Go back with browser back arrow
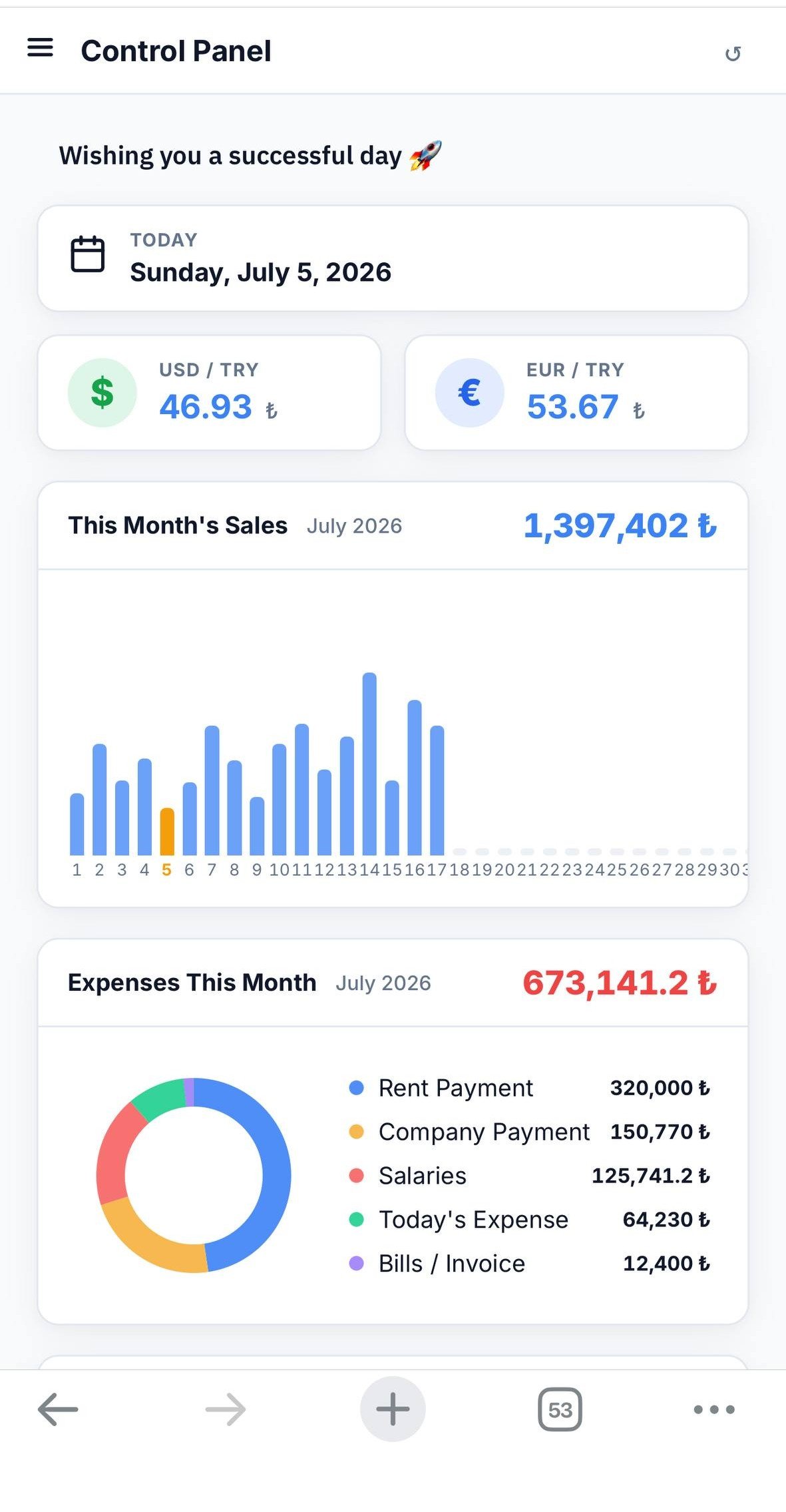The width and height of the screenshot is (786, 1512). 58,1409
